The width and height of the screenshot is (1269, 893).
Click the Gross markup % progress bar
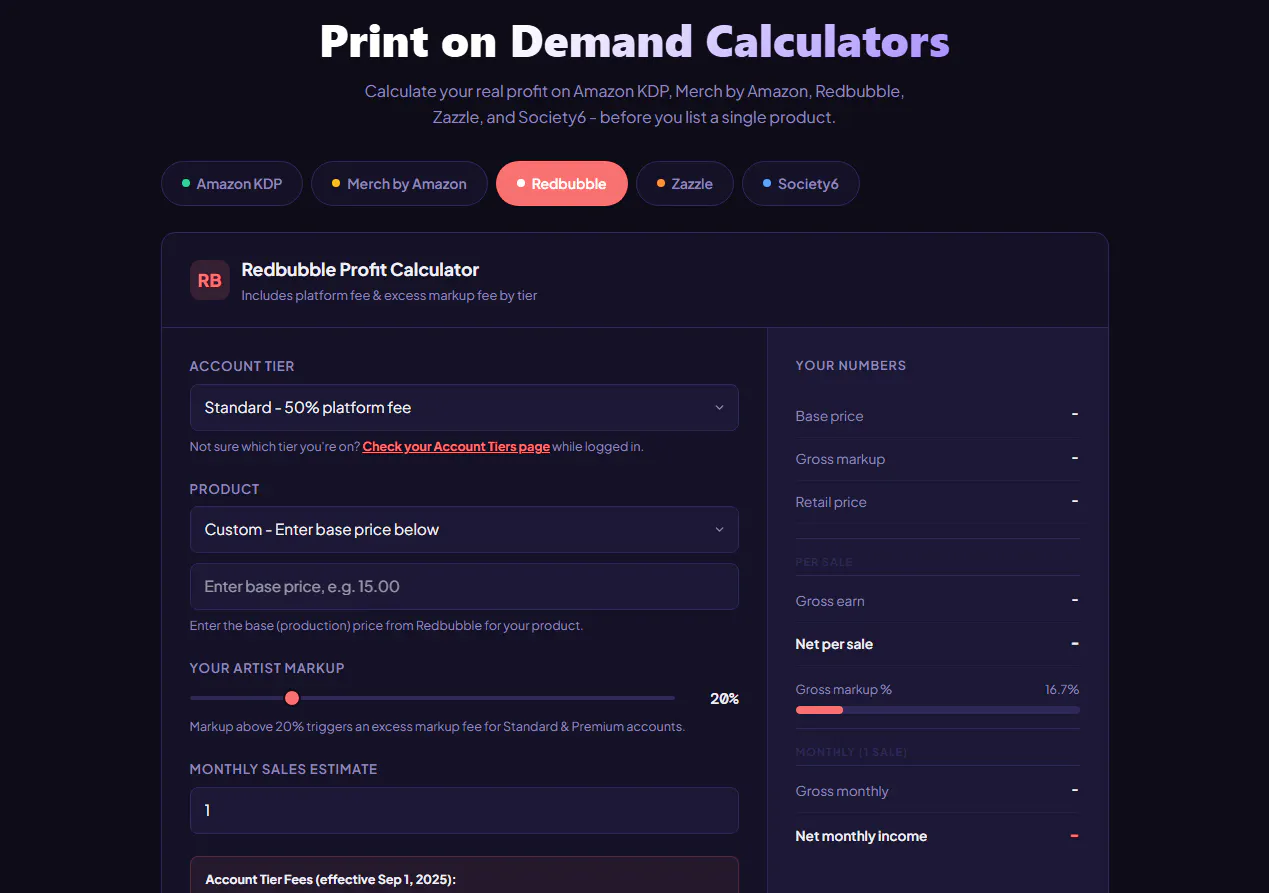938,710
